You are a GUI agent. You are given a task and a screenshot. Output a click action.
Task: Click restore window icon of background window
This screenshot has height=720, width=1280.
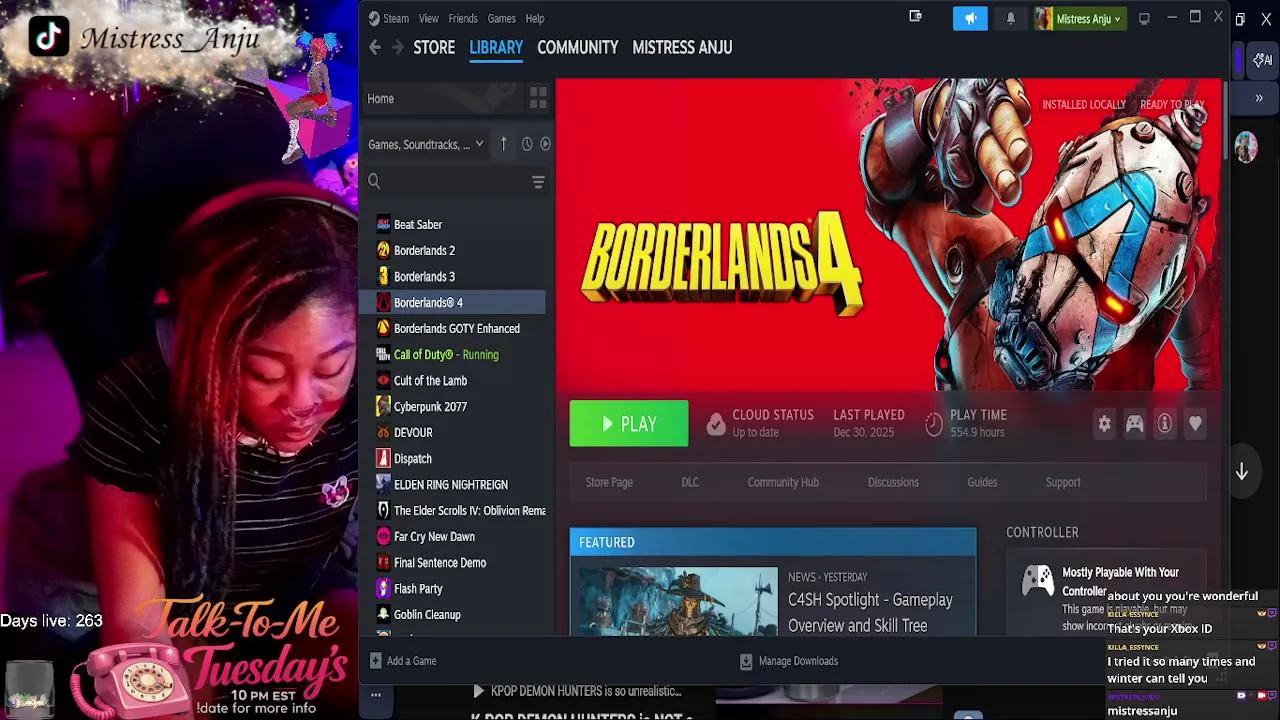1240,19
